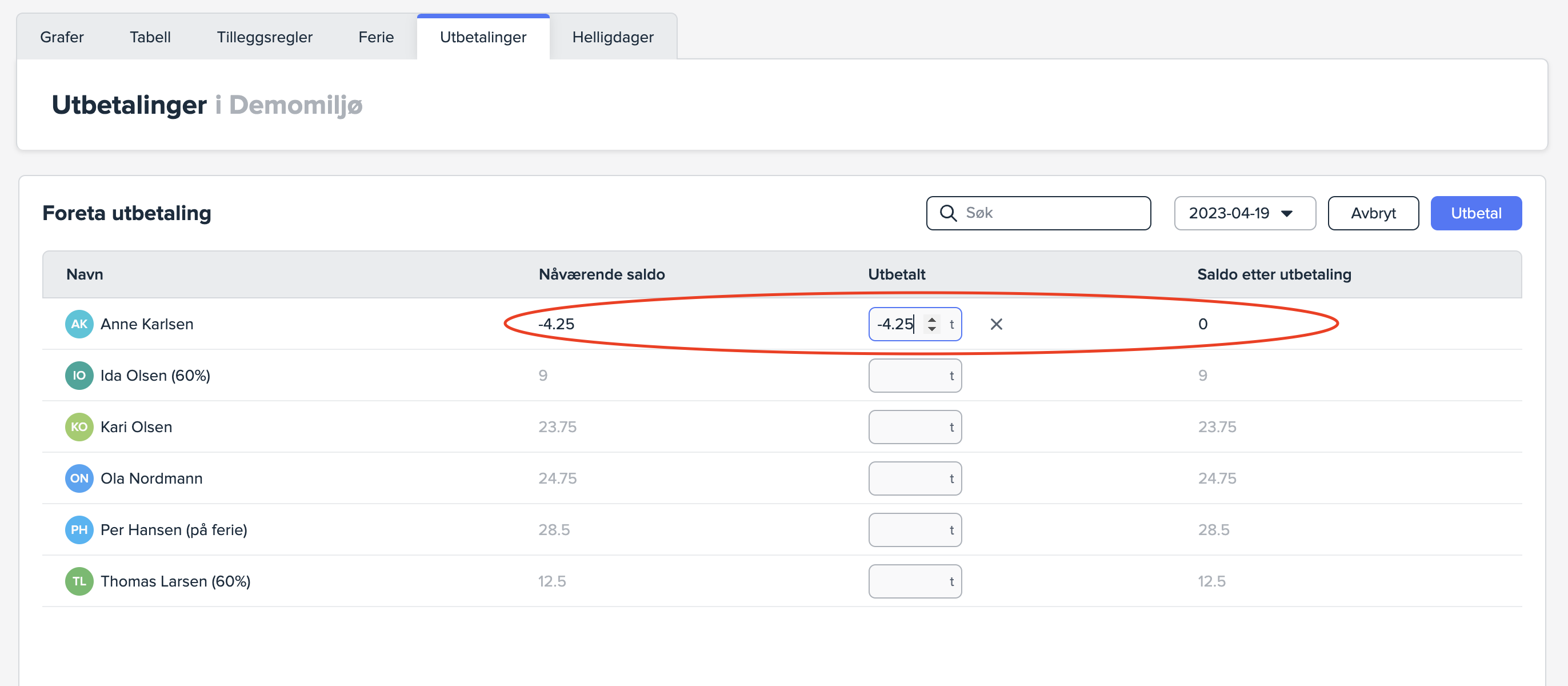
Task: Open the Tilleggsregler tab
Action: point(264,37)
